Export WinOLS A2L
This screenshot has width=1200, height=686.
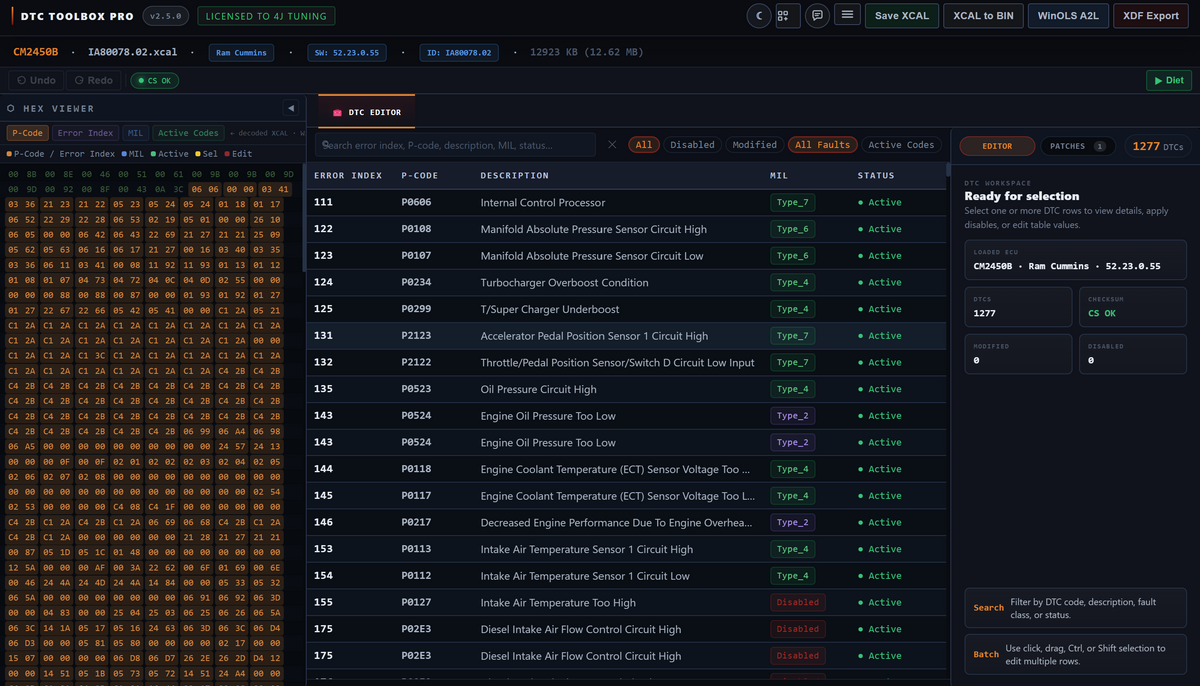[1068, 15]
